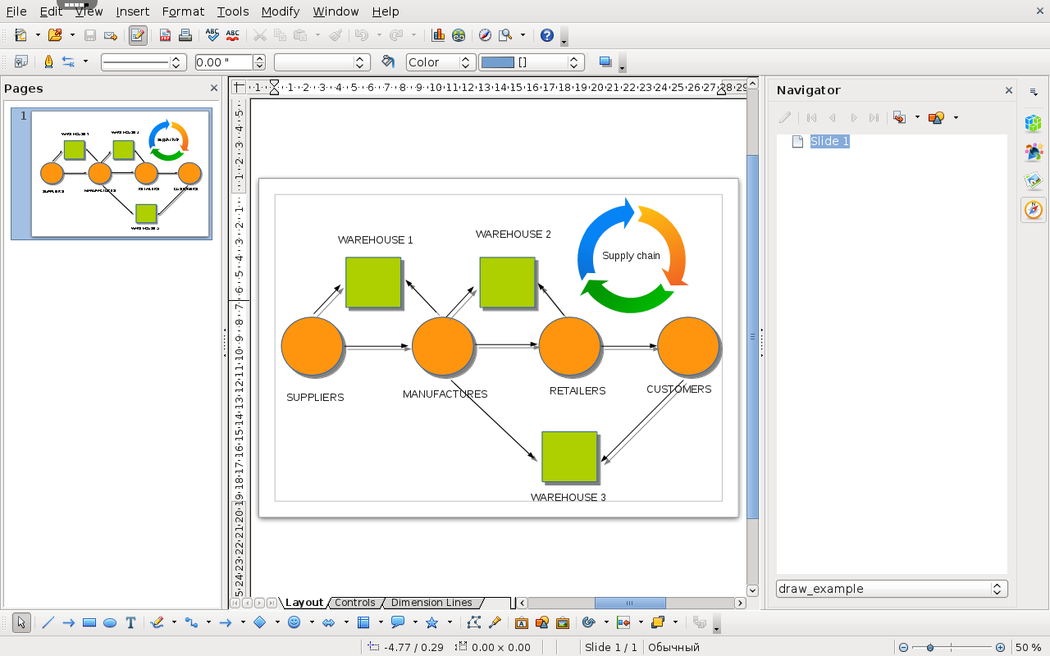Viewport: 1050px width, 656px height.
Task: Close the Pages panel
Action: click(214, 88)
